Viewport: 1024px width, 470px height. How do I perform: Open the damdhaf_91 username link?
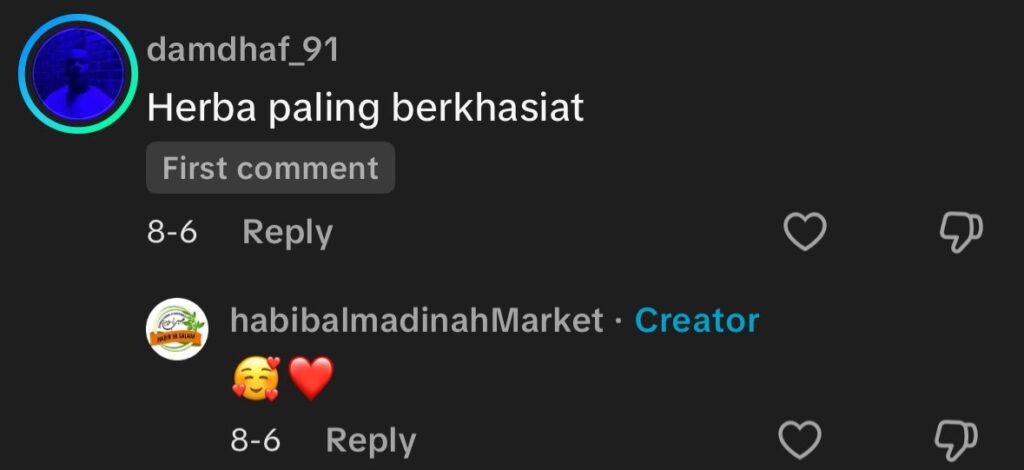(243, 50)
